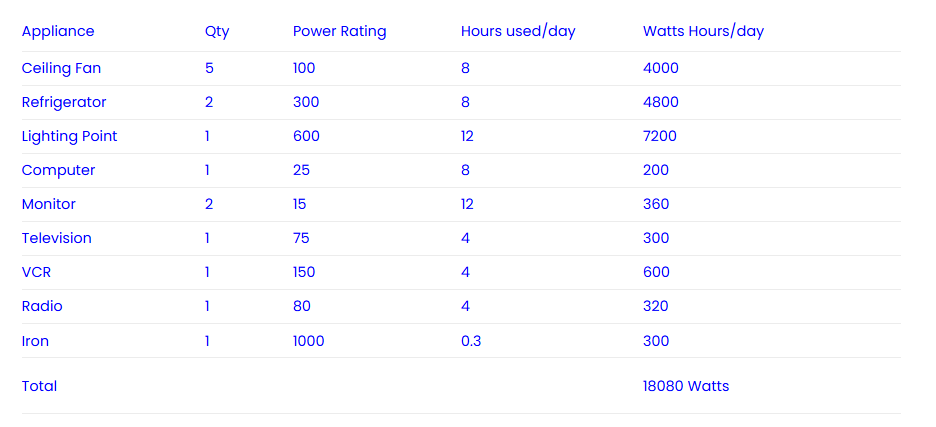Select the 18080 Watts total value
Image resolution: width=936 pixels, height=427 pixels.
[x=686, y=386]
